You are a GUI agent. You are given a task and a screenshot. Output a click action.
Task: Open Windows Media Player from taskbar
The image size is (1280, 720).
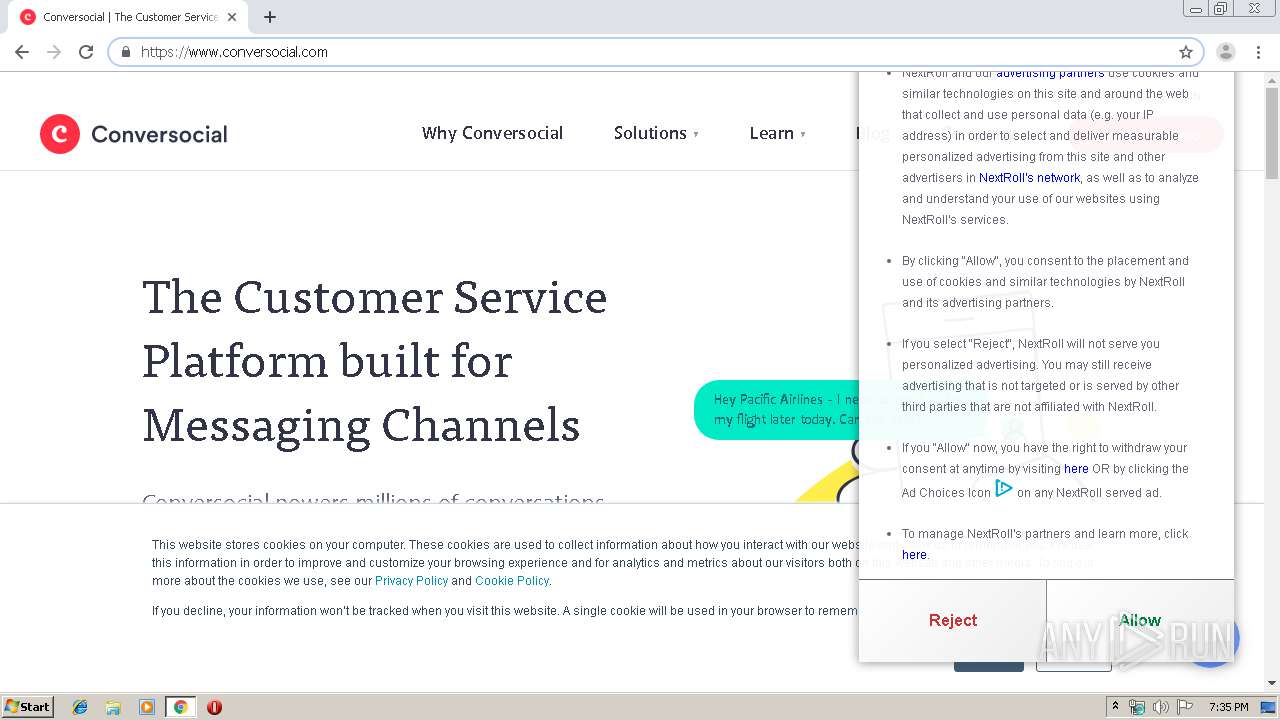click(x=146, y=707)
